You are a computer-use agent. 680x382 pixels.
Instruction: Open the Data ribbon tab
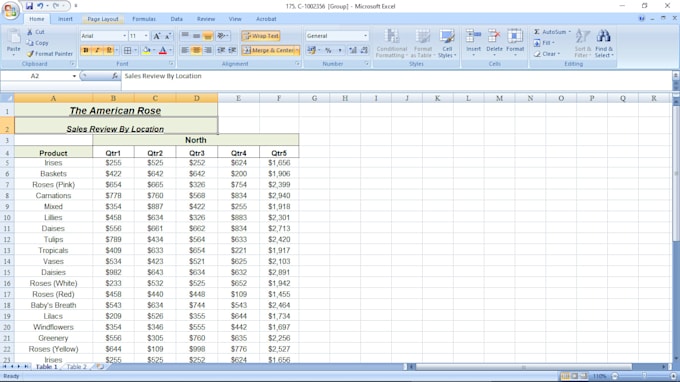coord(177,19)
